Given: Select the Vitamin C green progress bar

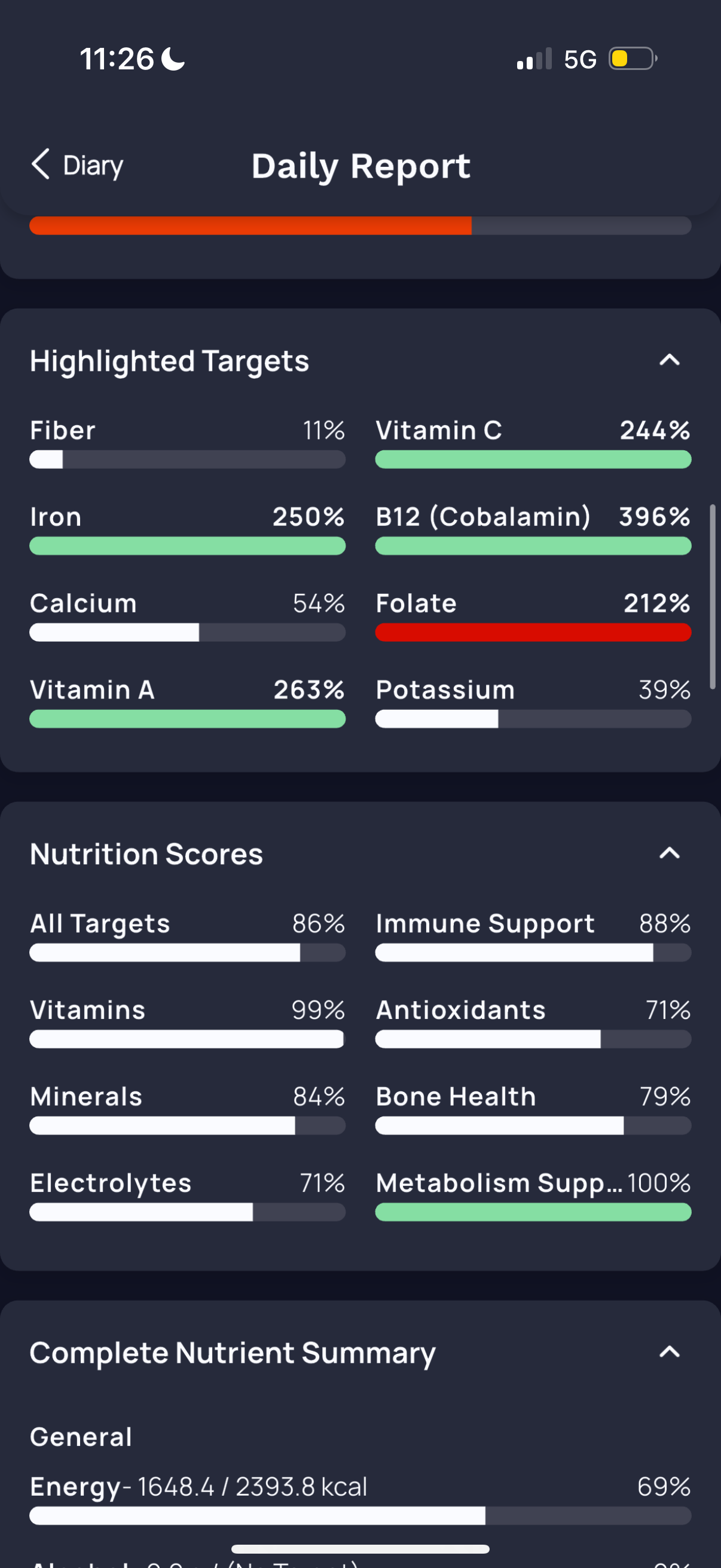Looking at the screenshot, I should point(533,459).
